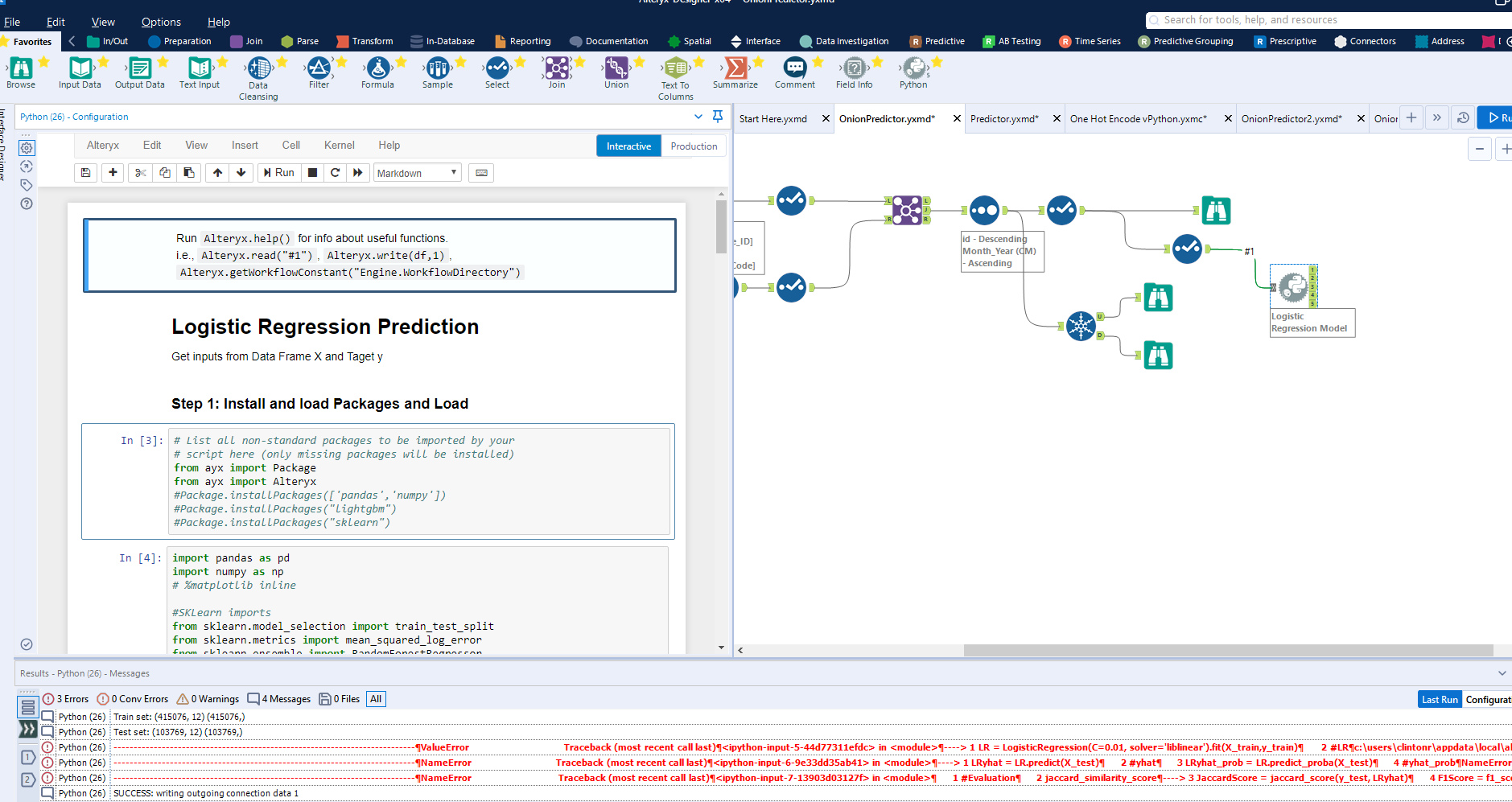Cut selected cells with scissors icon
The height and width of the screenshot is (802, 1512).
tap(141, 173)
